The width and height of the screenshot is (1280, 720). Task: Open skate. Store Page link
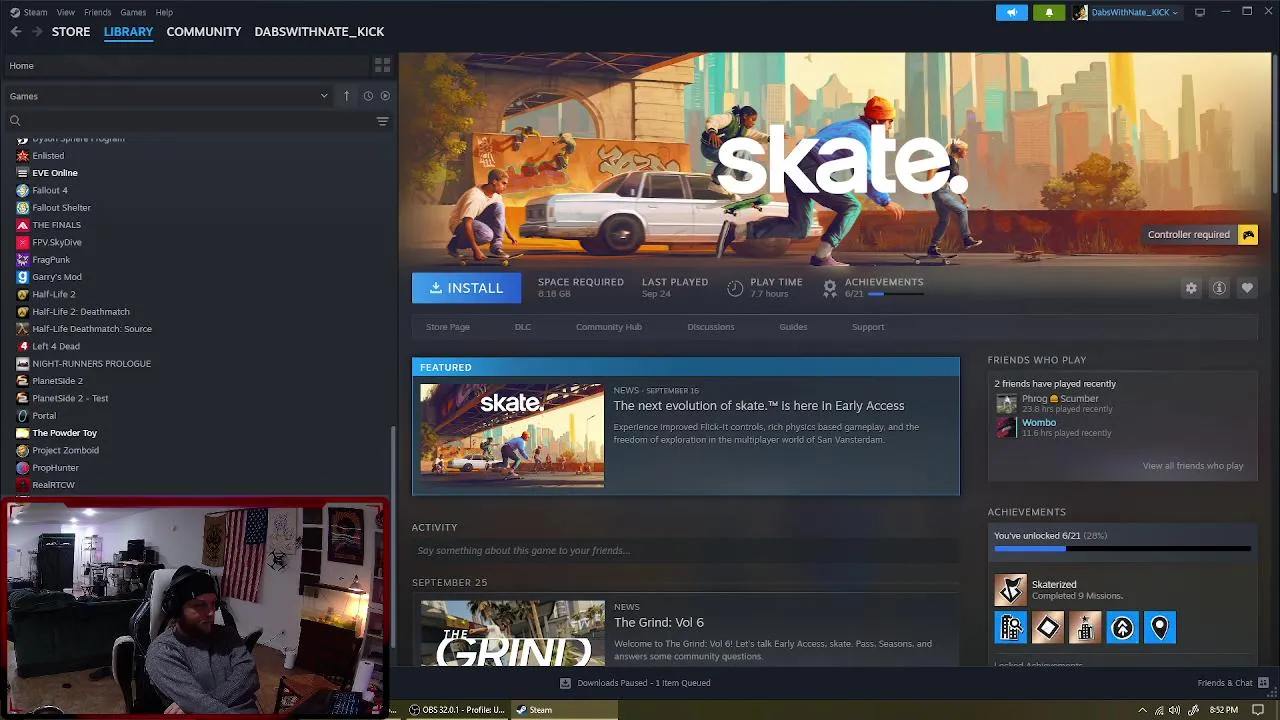click(x=448, y=327)
